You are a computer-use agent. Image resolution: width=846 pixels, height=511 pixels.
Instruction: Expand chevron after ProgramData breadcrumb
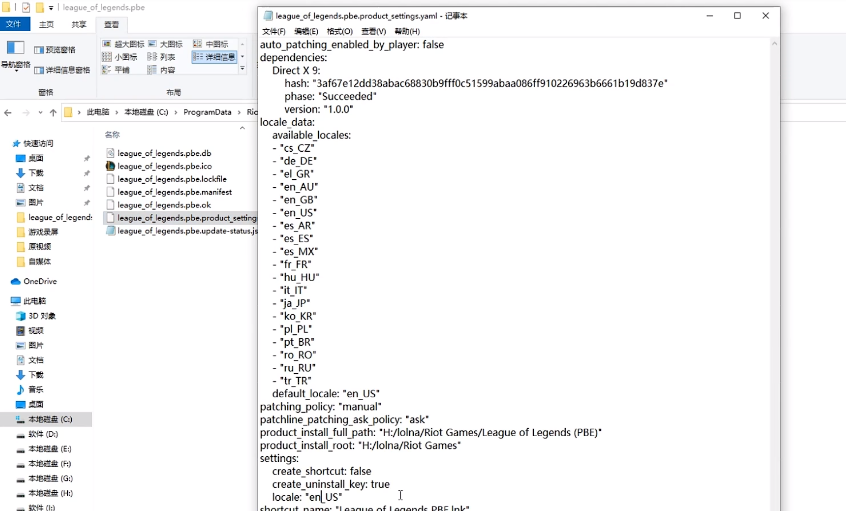coord(239,112)
